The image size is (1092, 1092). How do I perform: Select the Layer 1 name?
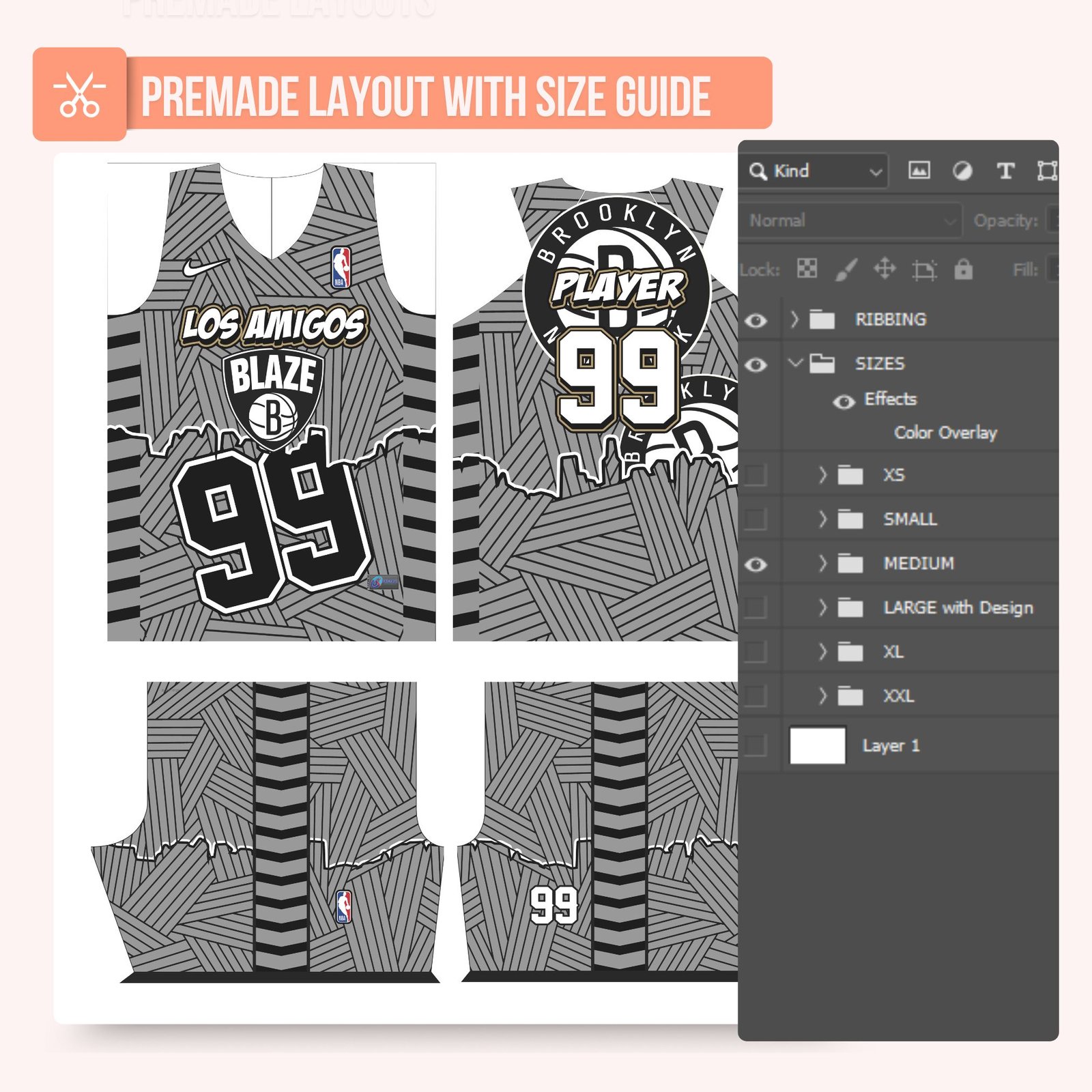(x=891, y=746)
